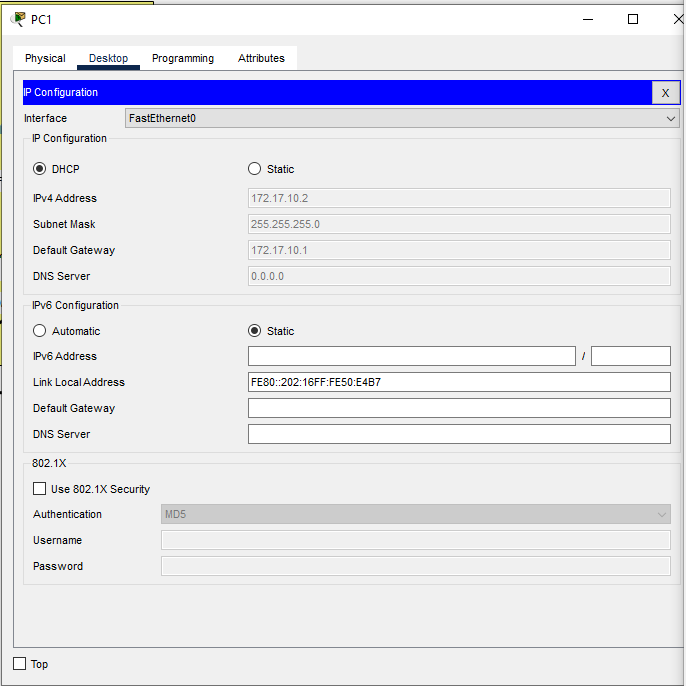Click the IPv6 Address input field
The height and width of the screenshot is (686, 688).
(x=412, y=356)
